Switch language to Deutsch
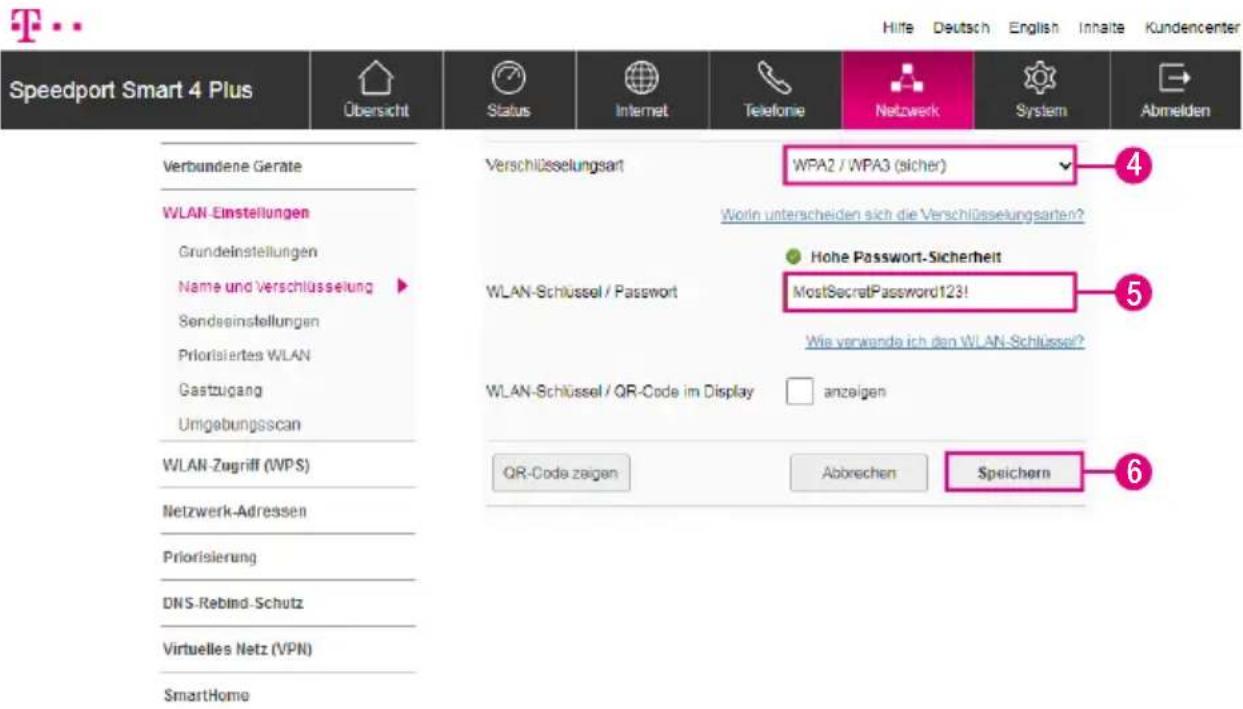This screenshot has width=1243, height=709. pos(962,28)
